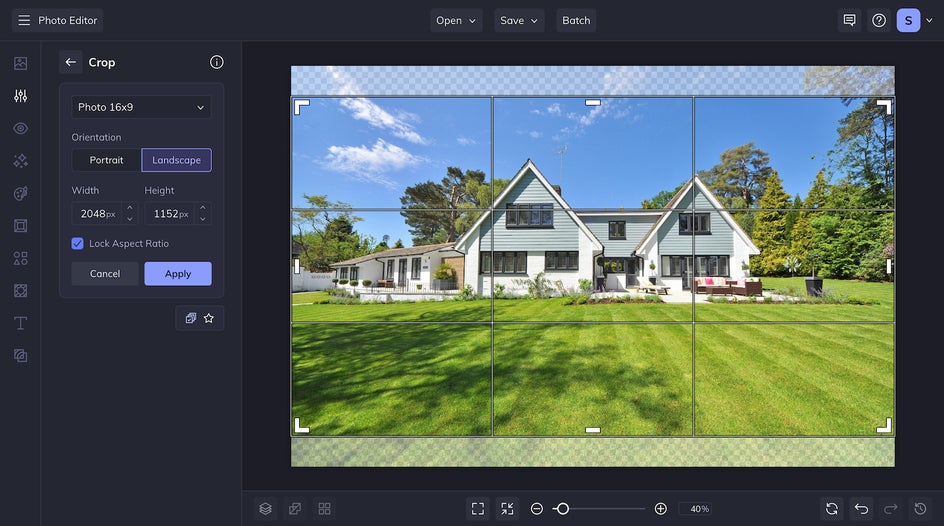Viewport: 944px width, 526px height.
Task: Click the top-left crop corner handle
Action: (301, 107)
